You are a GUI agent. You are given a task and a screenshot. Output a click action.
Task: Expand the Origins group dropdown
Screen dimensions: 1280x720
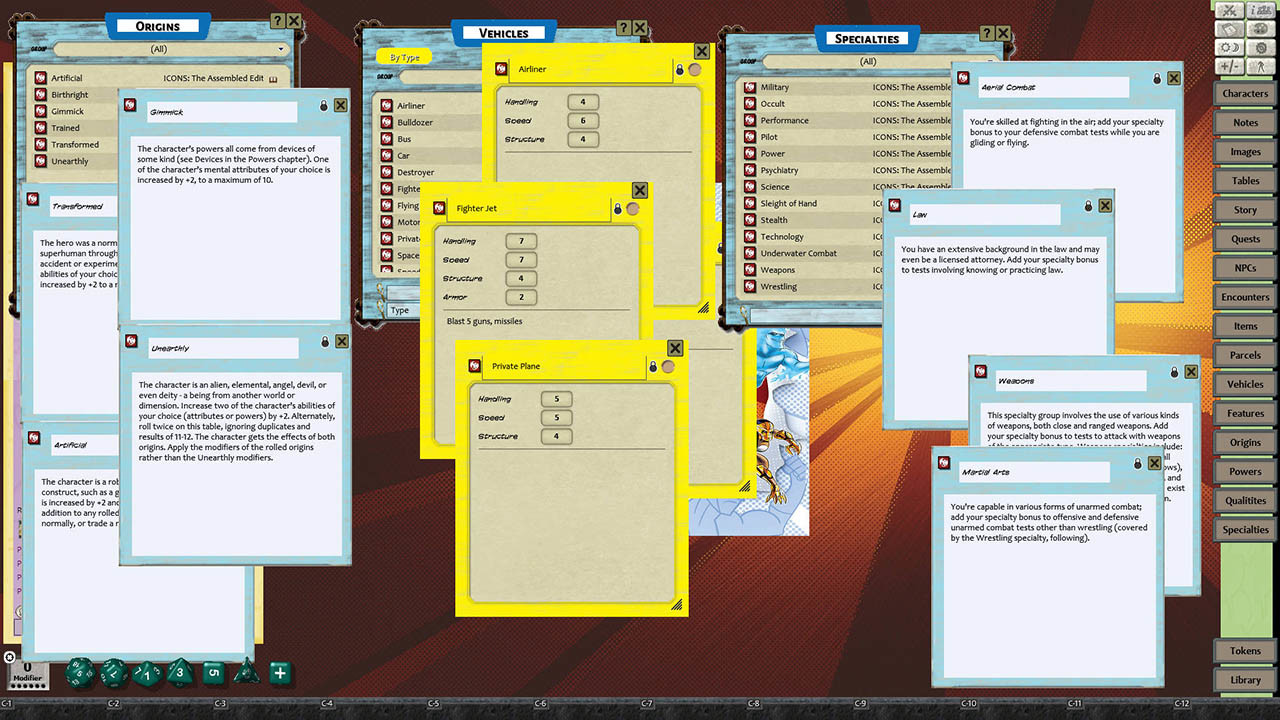point(170,49)
